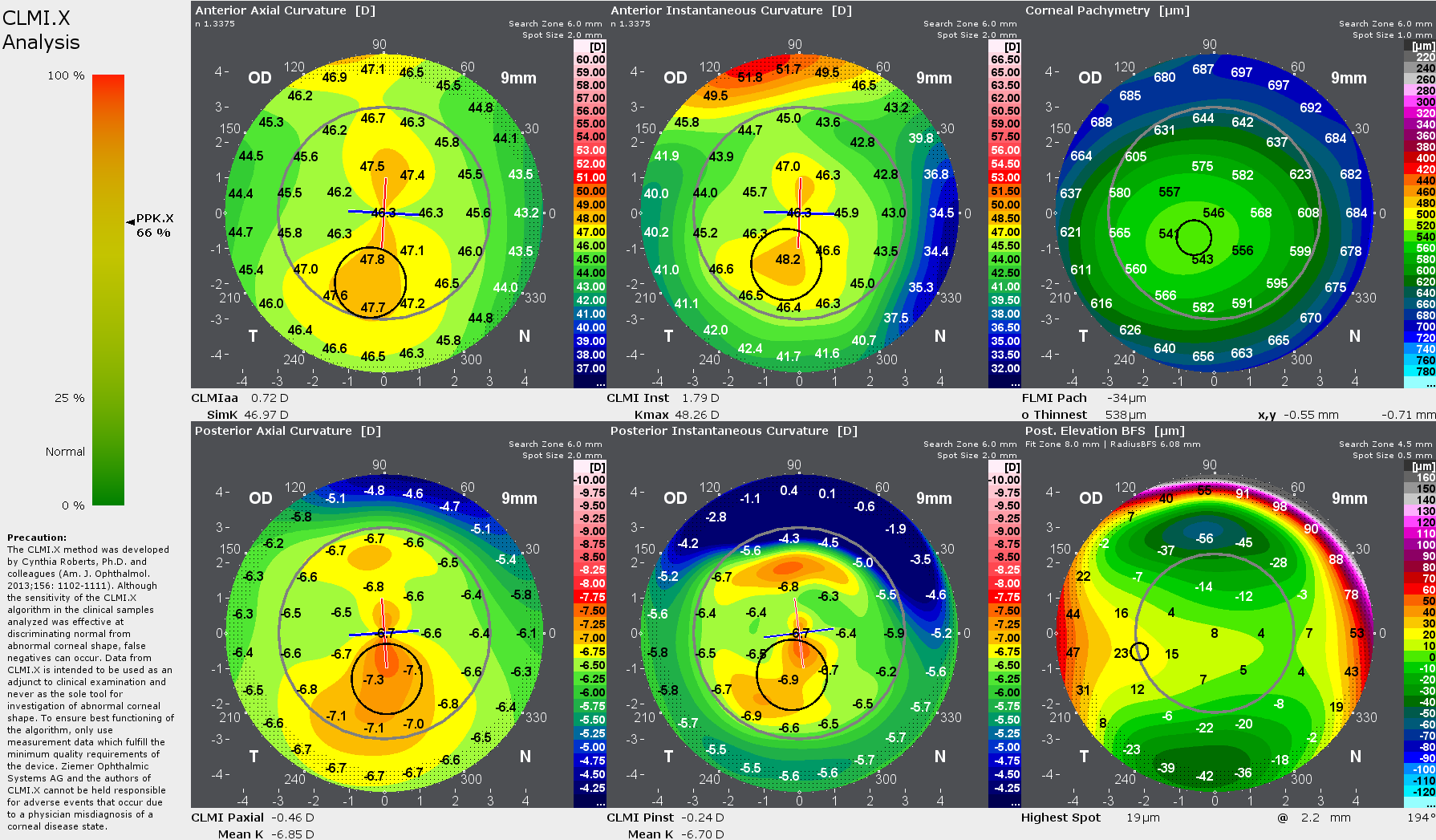Click the 687 value on Pachymetry map
1436x840 pixels.
(x=1203, y=70)
